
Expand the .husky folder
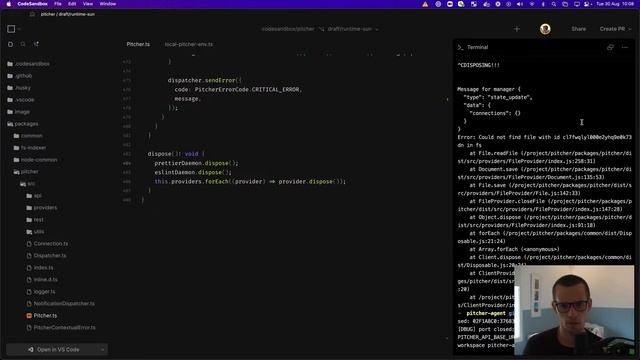pyautogui.click(x=19, y=88)
